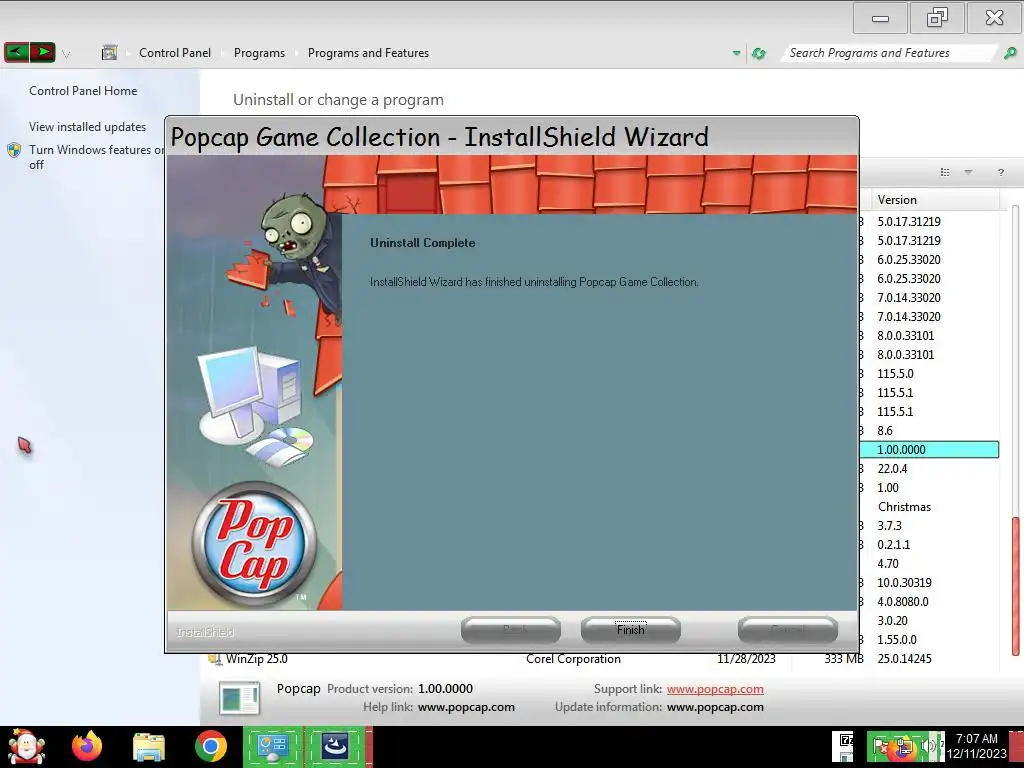
Task: Select the row with version 4.0.8080.0
Action: point(929,601)
